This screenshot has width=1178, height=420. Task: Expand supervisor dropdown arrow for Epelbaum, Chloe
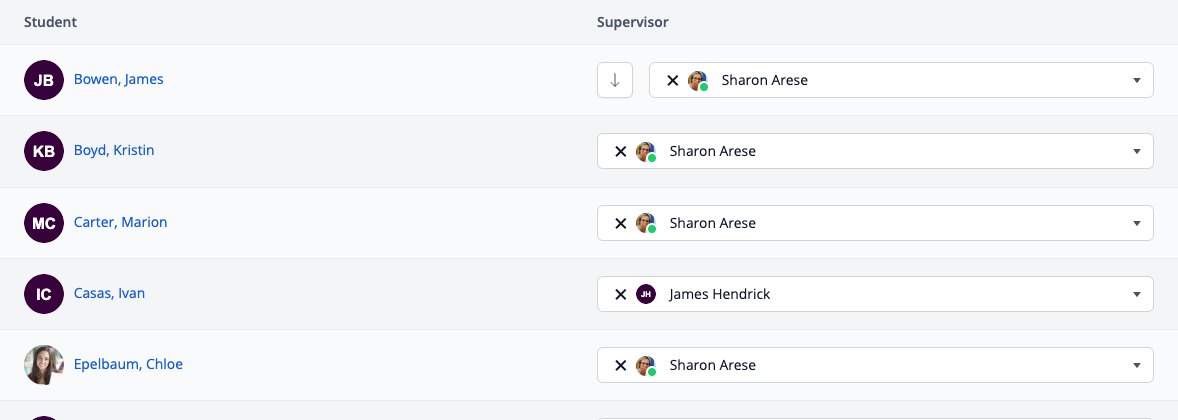point(1137,365)
